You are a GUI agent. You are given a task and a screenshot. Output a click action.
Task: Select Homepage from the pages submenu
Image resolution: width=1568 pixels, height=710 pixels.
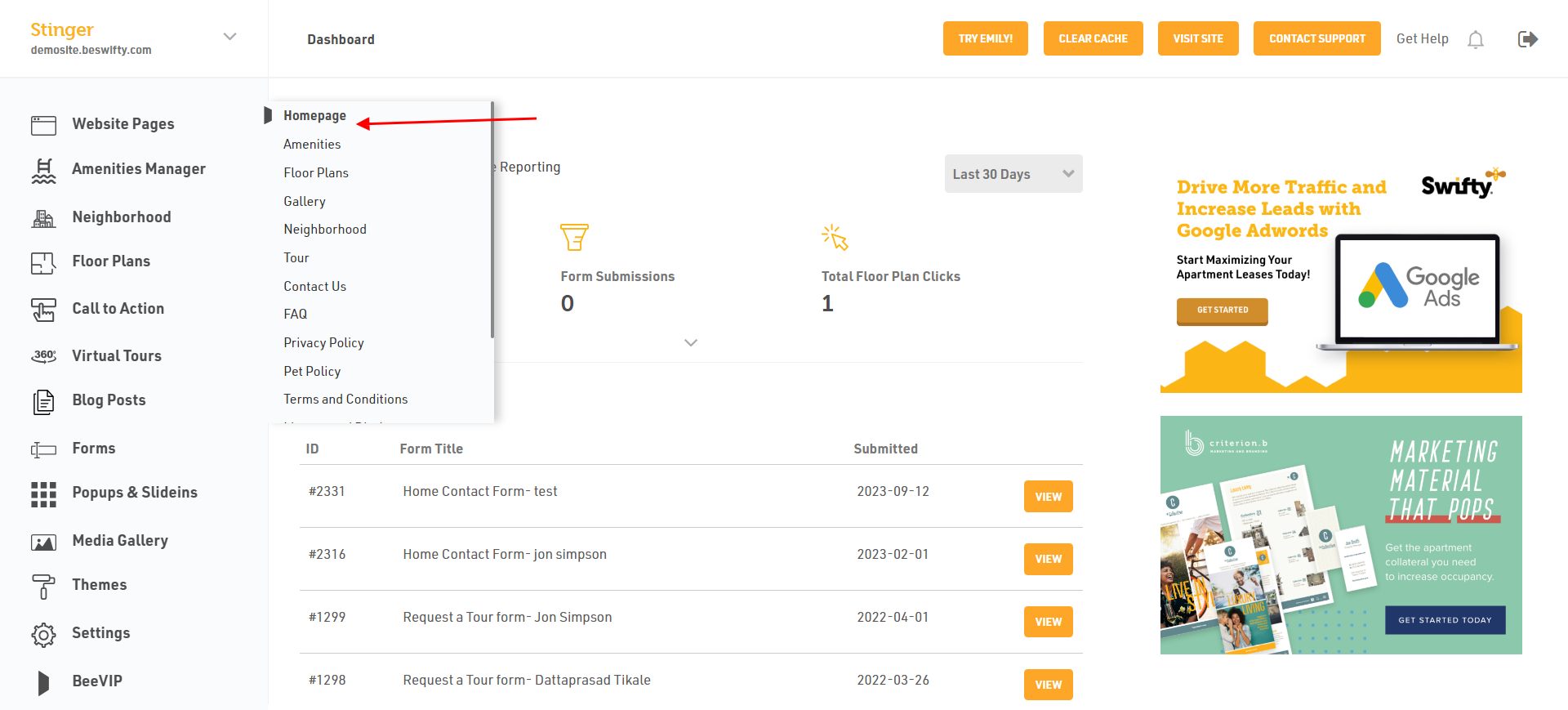[x=314, y=116]
